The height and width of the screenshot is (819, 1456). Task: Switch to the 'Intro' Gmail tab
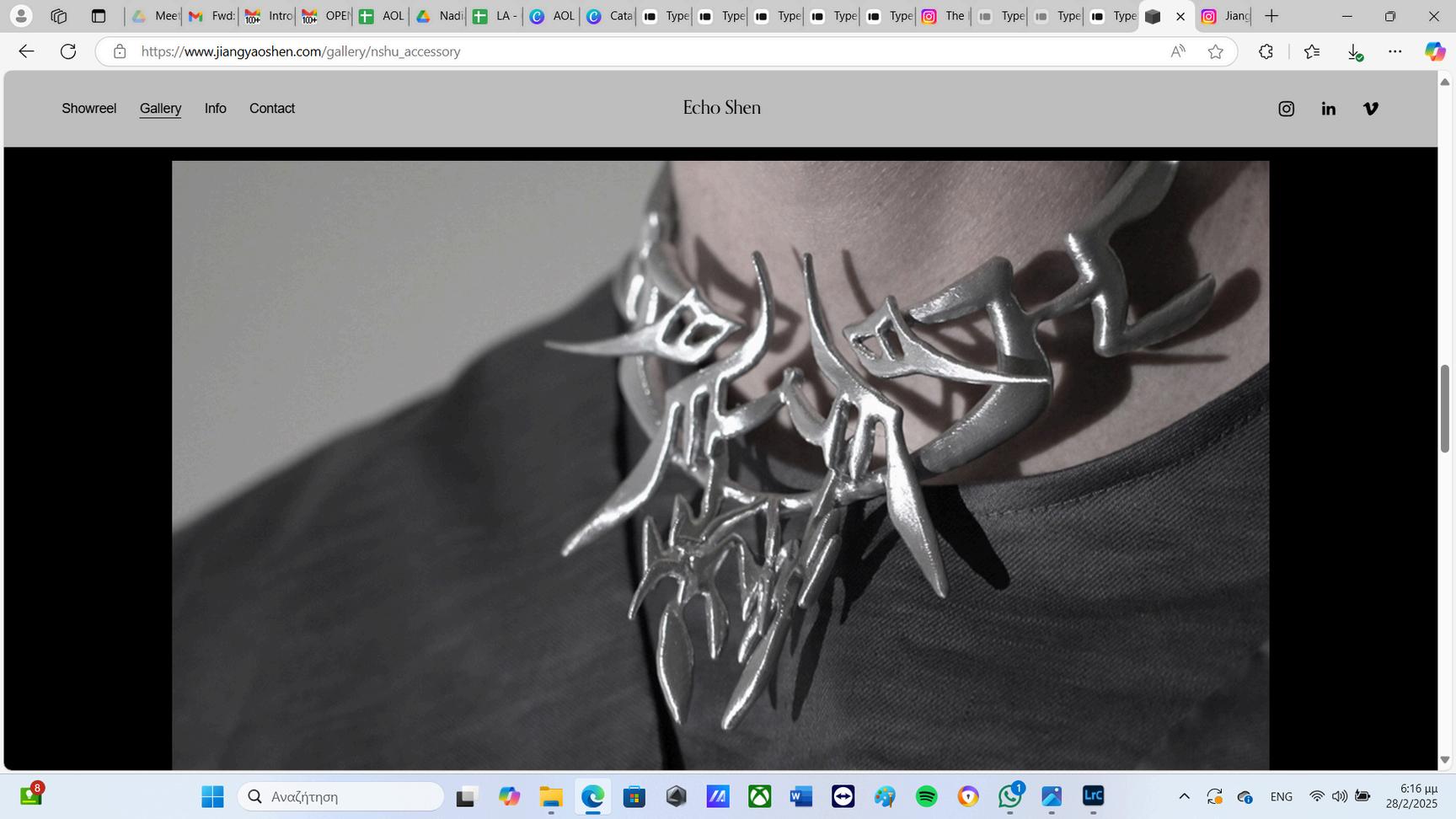(x=266, y=16)
